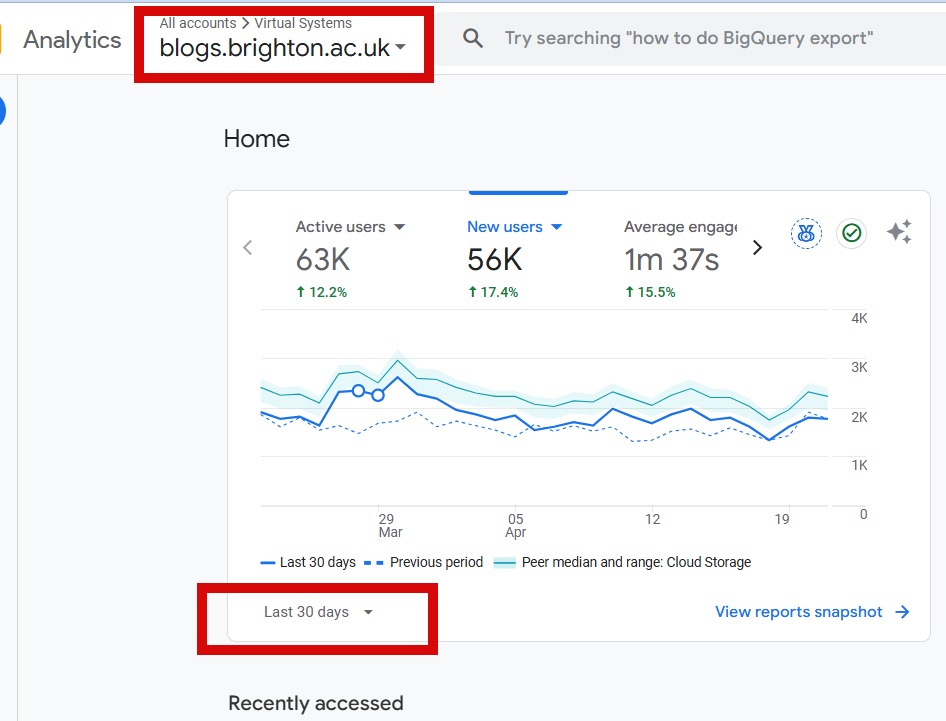This screenshot has height=721, width=946.
Task: Click into the Analytics search field
Action: pyautogui.click(x=690, y=38)
